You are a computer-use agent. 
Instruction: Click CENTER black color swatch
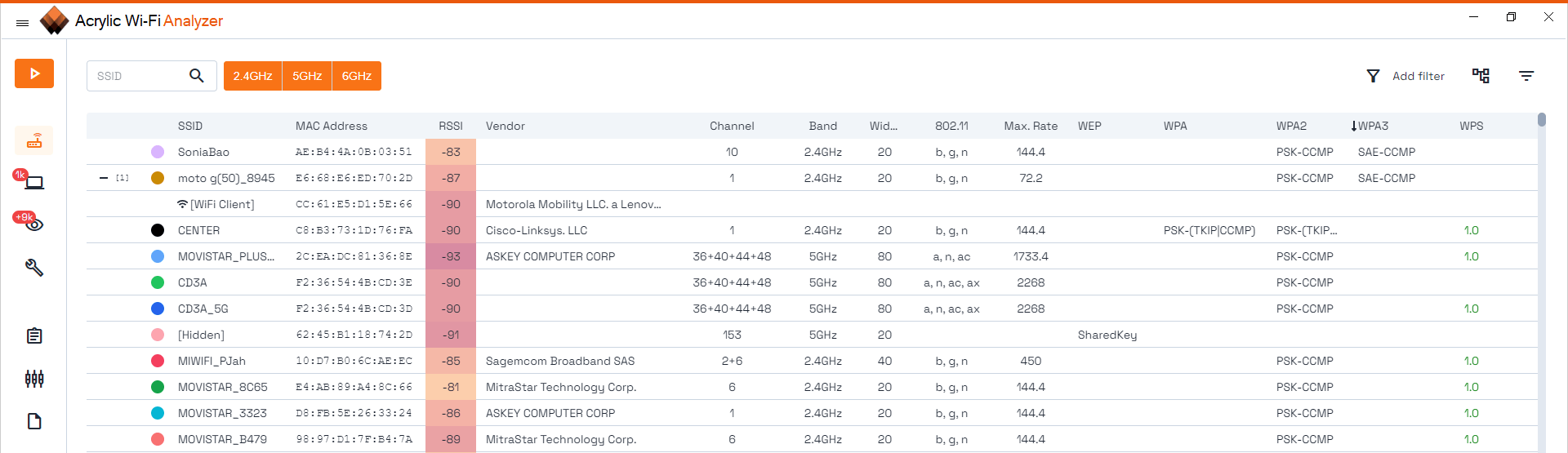coord(158,230)
